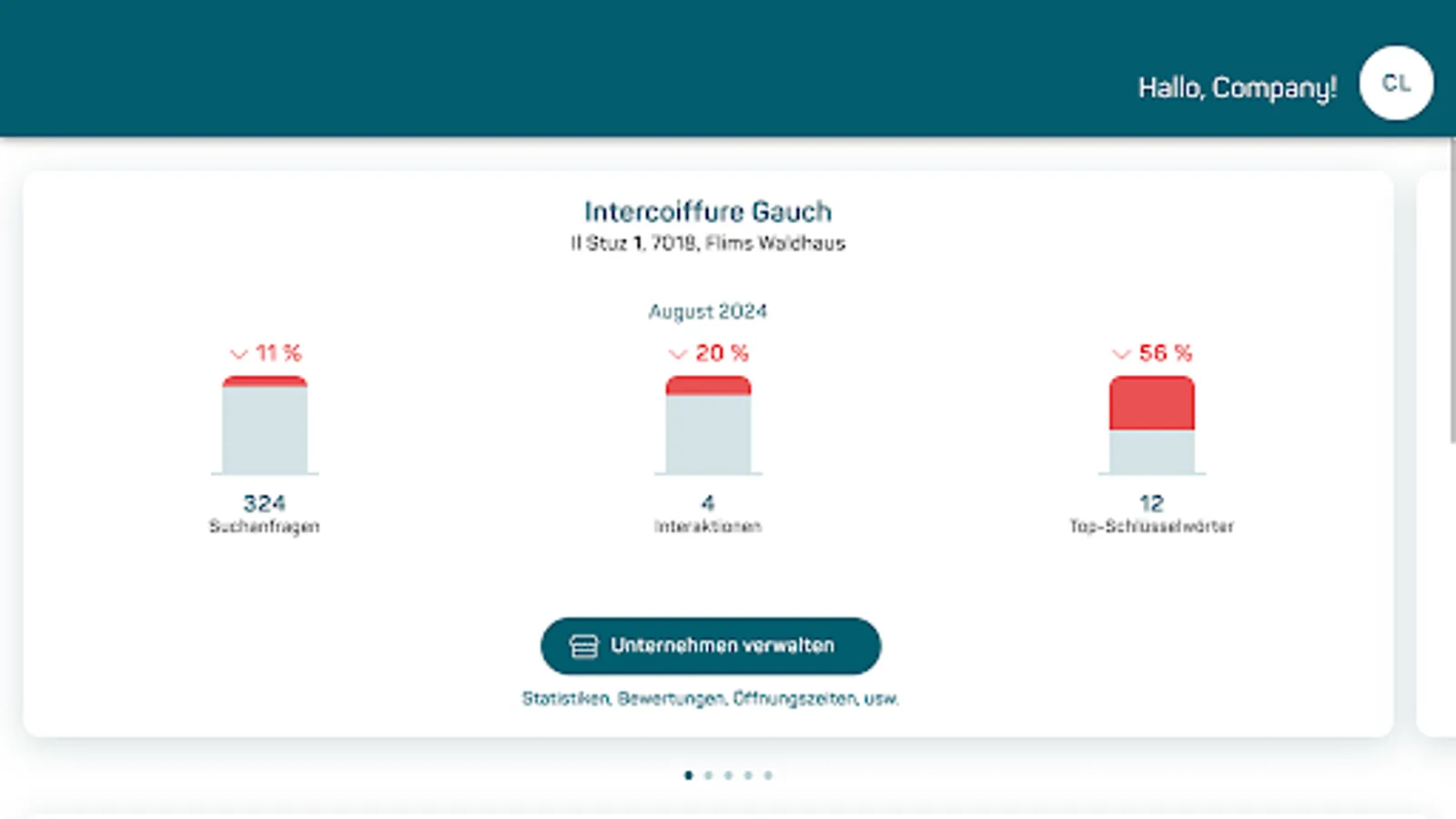
Task: Click the business icon inside the Unternehmen verwalten button
Action: (x=582, y=646)
